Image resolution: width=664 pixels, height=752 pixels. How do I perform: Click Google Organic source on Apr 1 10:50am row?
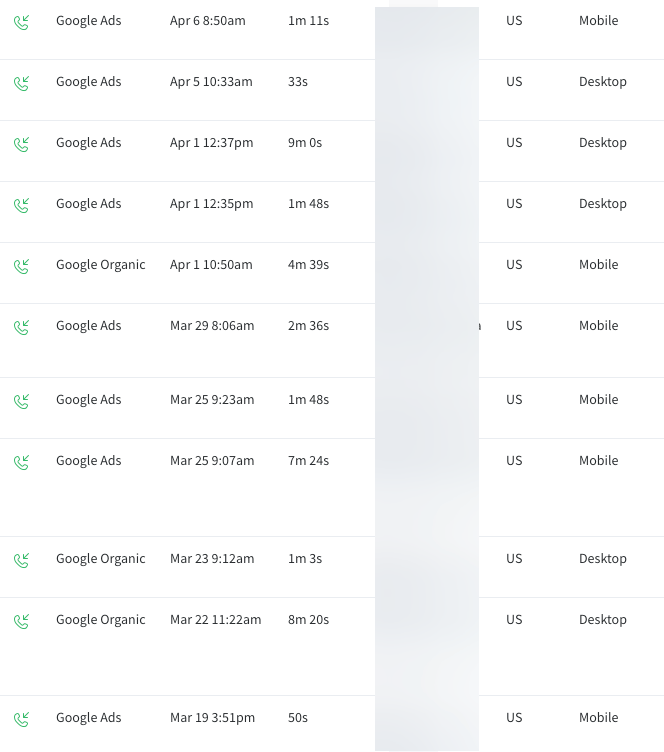(100, 265)
